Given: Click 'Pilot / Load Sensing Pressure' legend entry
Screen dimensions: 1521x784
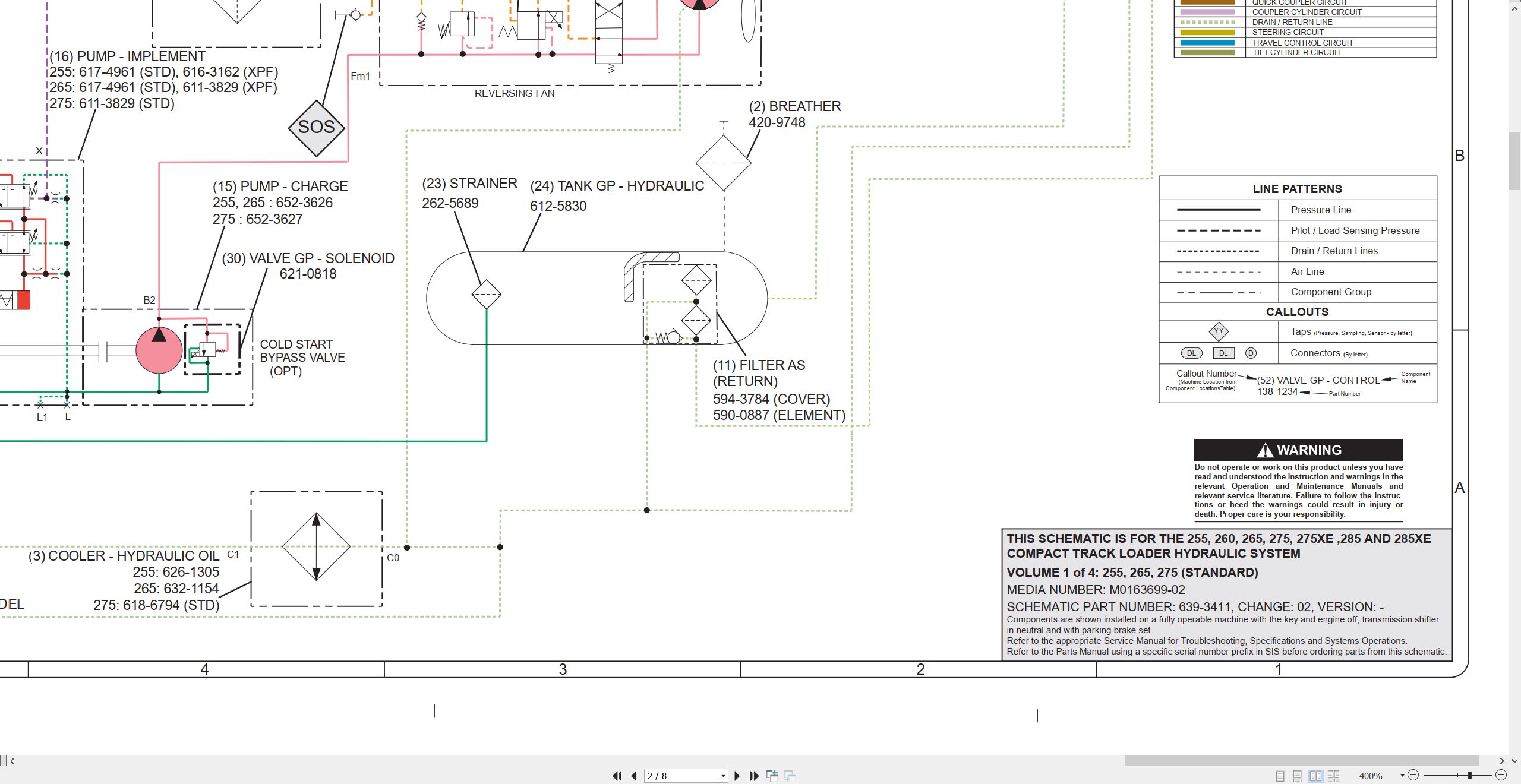Looking at the screenshot, I should coord(1355,230).
